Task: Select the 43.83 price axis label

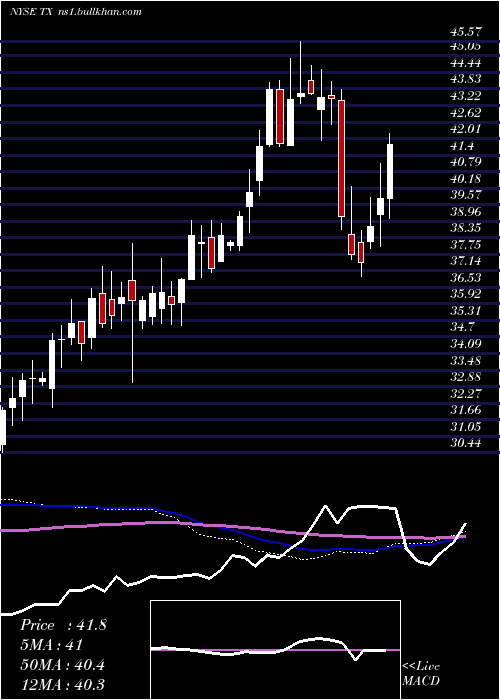Action: tap(465, 79)
